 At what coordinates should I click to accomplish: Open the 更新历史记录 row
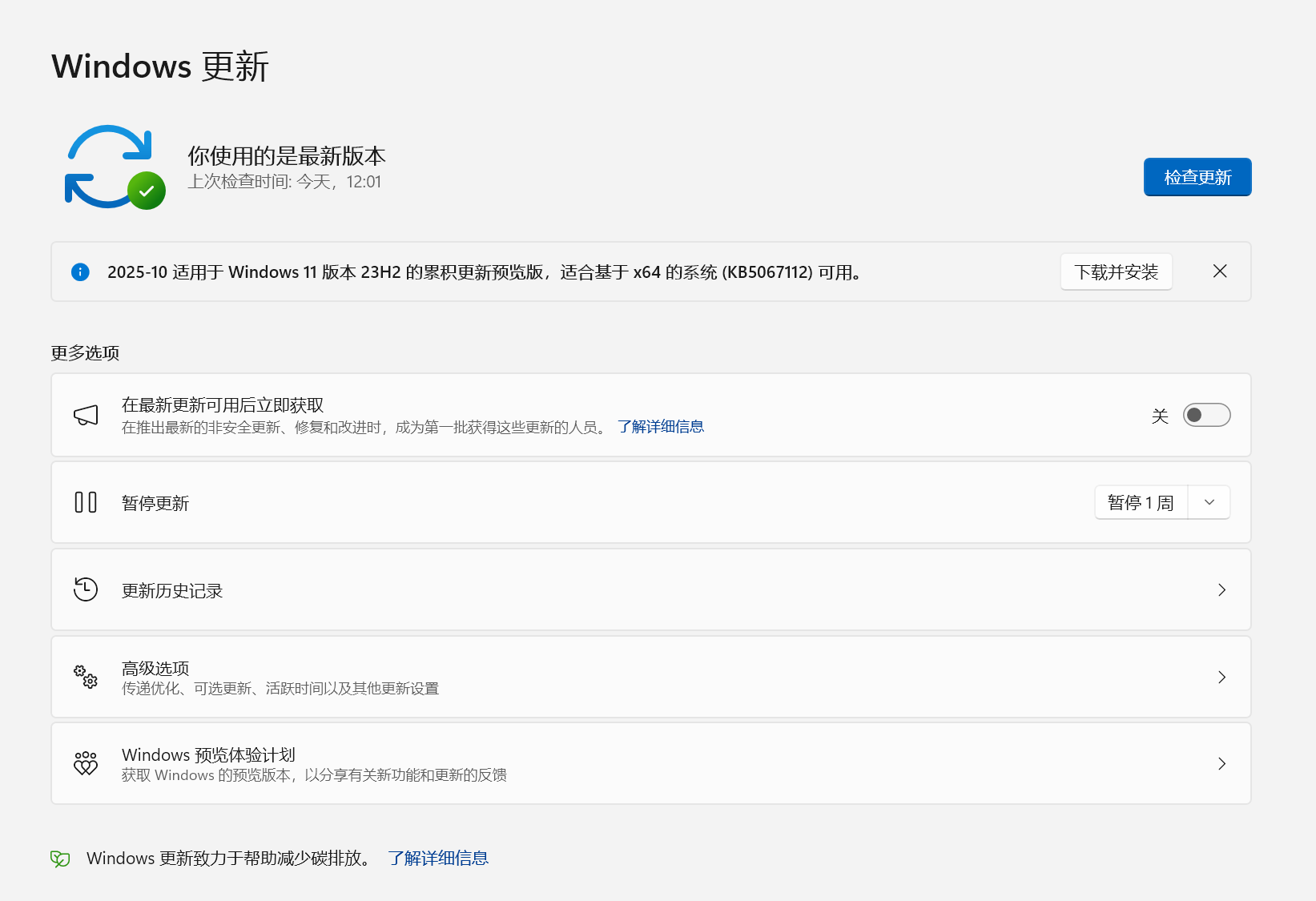pyautogui.click(x=651, y=589)
